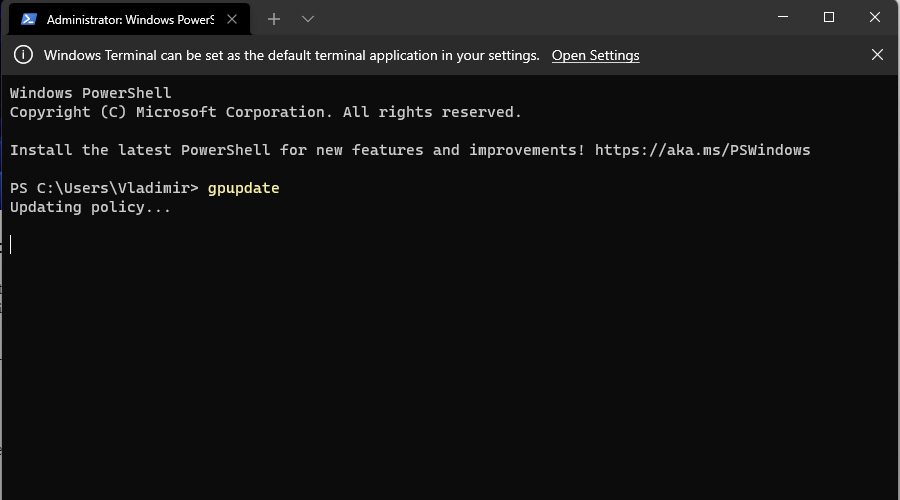
Task: Click the Install the latest PowerShell message
Action: click(297, 150)
